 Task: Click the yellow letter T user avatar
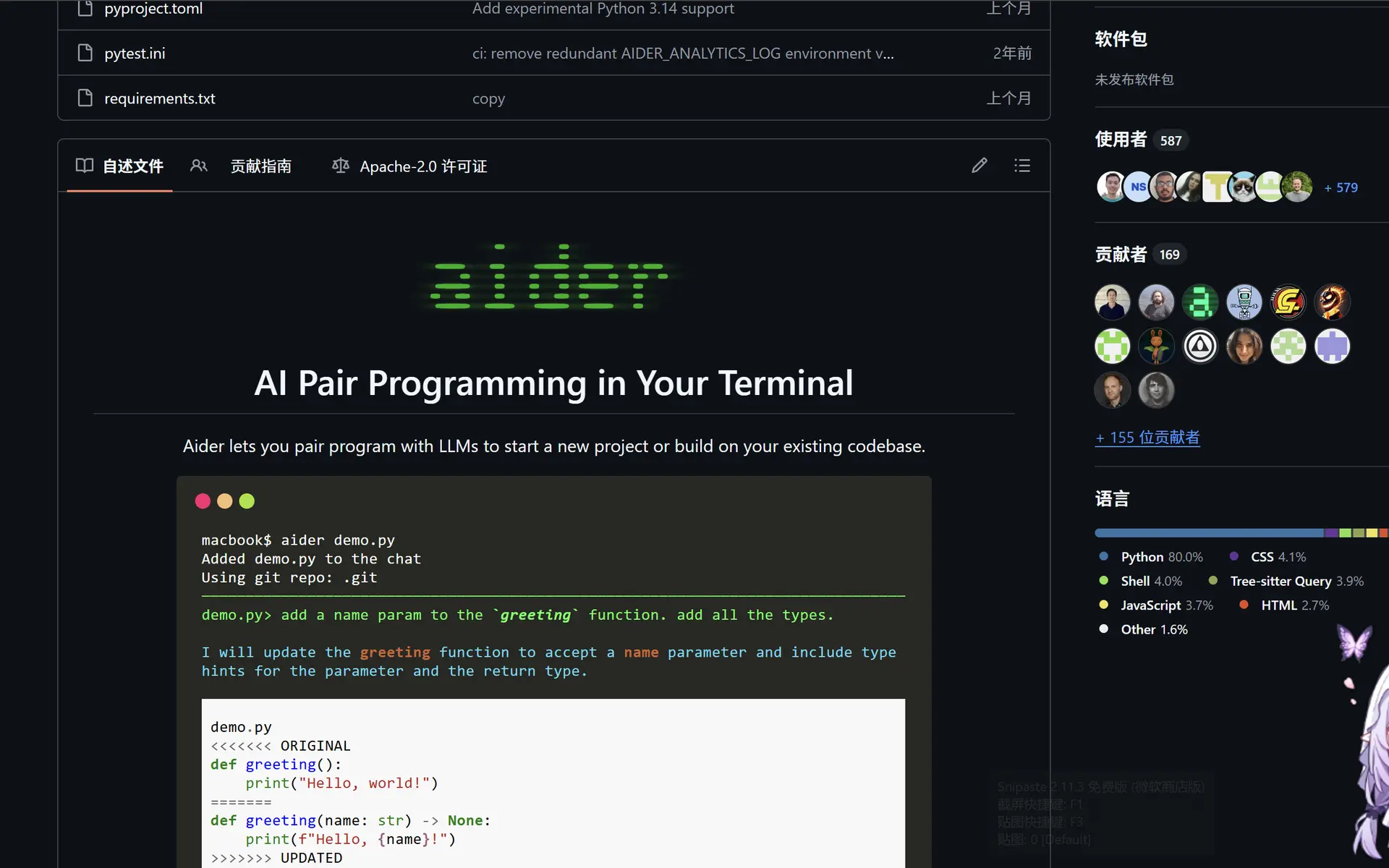point(1217,187)
